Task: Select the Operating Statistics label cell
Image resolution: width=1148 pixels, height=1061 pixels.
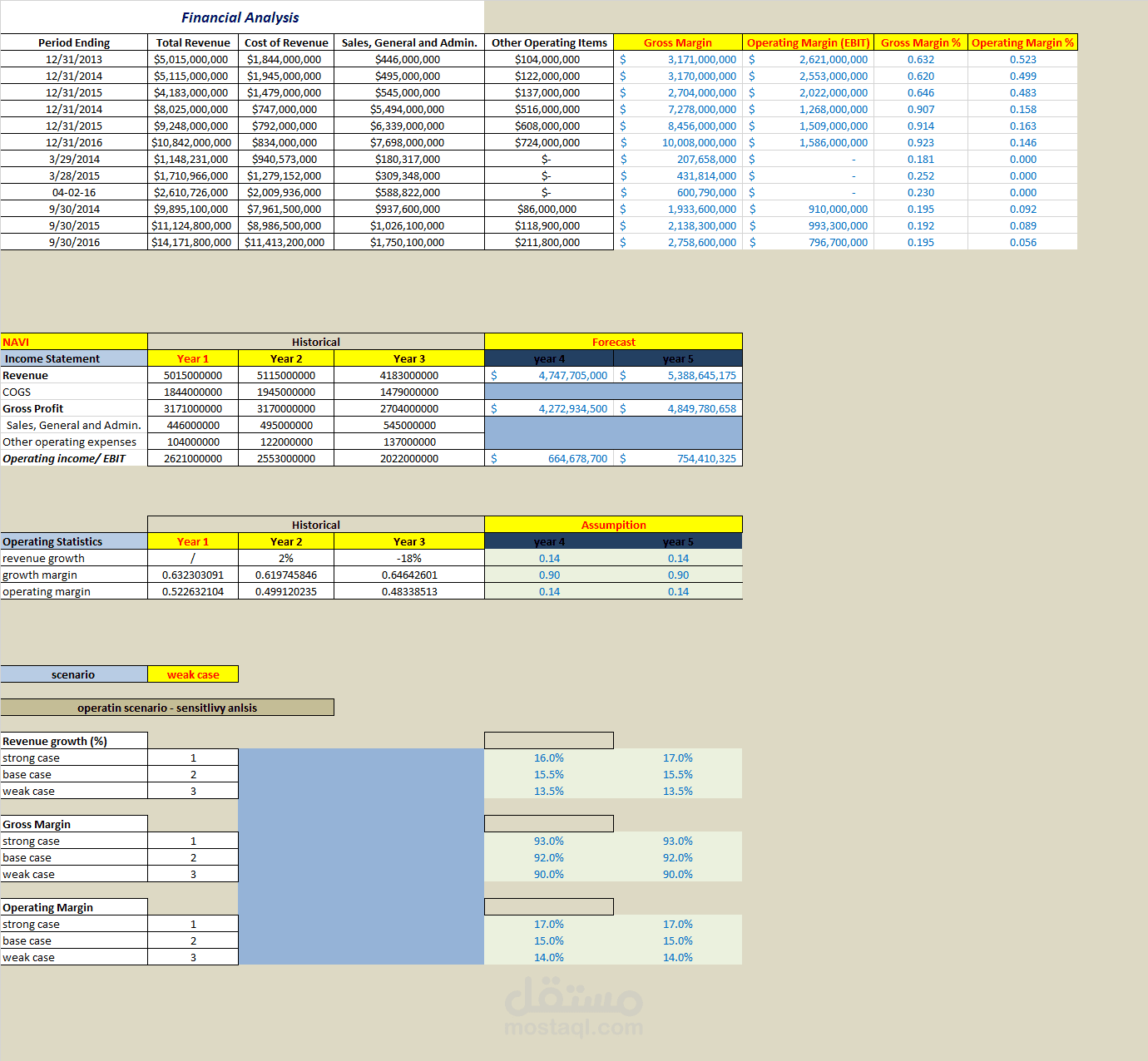Action: click(x=74, y=541)
